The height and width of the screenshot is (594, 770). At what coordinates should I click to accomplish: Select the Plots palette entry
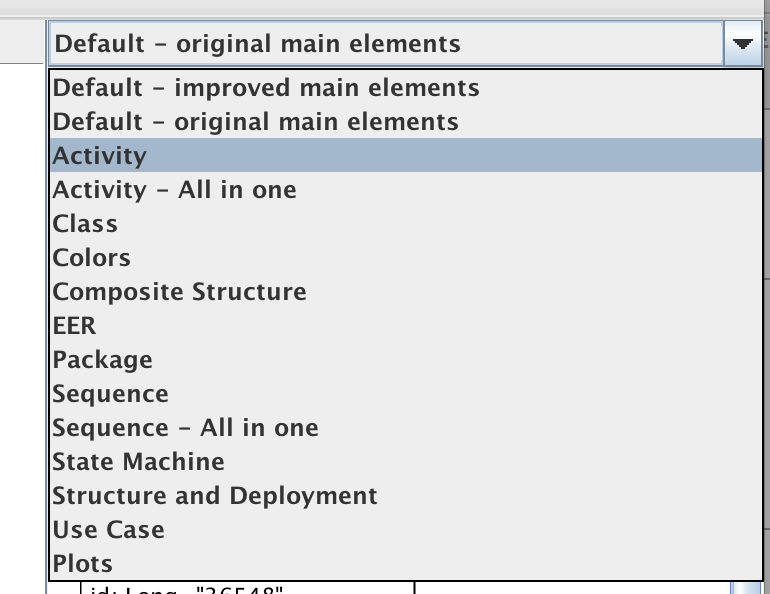[406, 563]
